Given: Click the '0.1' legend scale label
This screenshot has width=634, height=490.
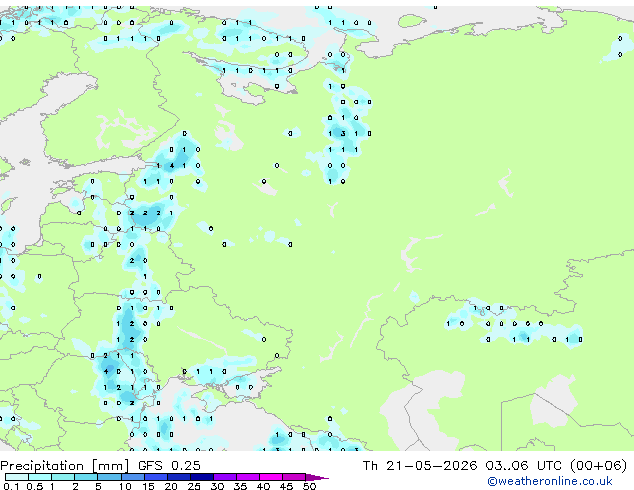Looking at the screenshot, I should [11, 486].
